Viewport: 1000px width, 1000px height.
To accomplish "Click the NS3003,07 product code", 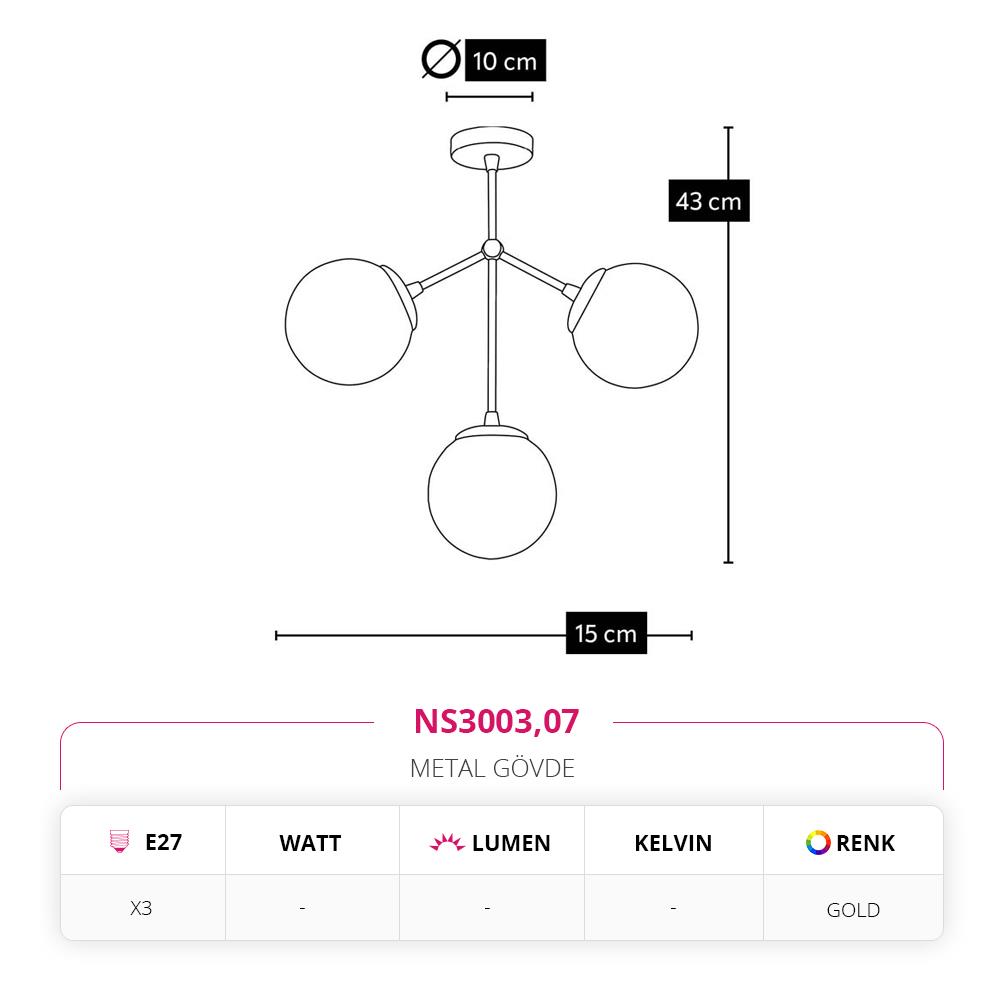I will pyautogui.click(x=496, y=721).
